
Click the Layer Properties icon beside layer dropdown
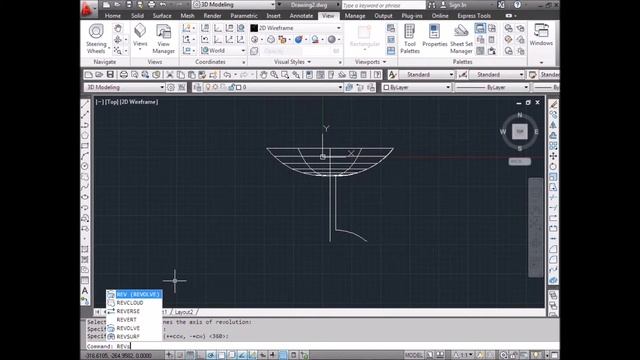tap(198, 87)
